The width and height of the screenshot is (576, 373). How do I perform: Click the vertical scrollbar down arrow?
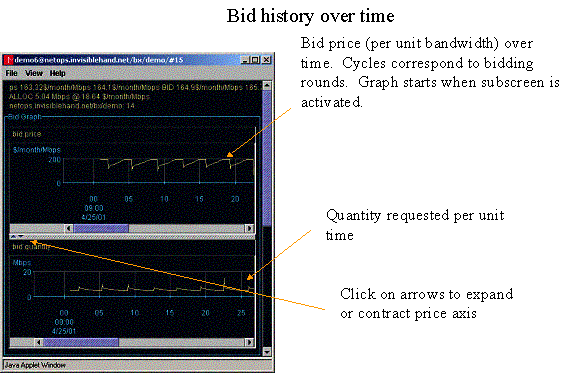pos(267,352)
